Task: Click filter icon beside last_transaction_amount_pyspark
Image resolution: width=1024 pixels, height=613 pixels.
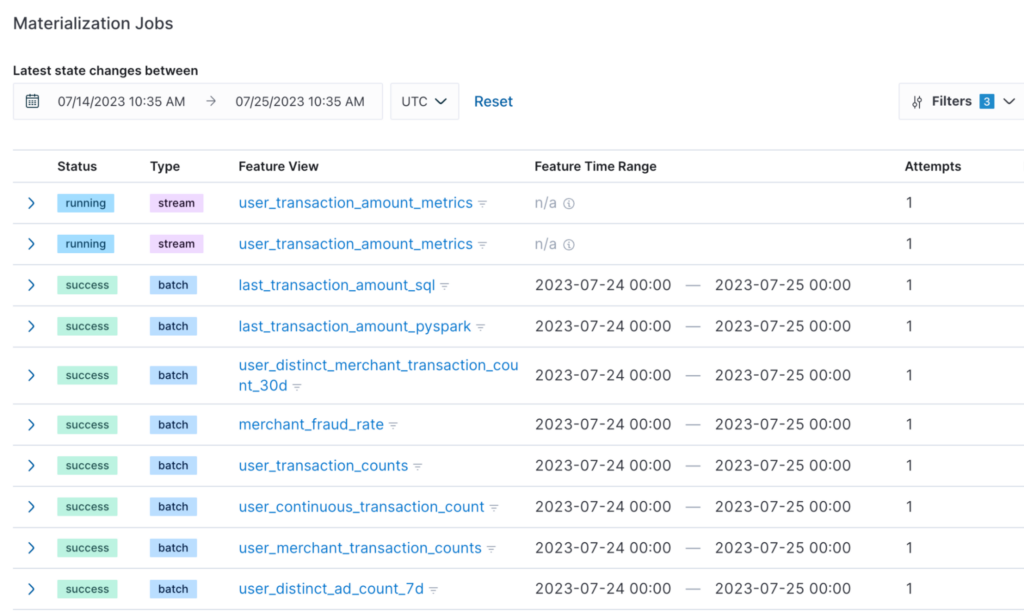Action: (x=480, y=327)
